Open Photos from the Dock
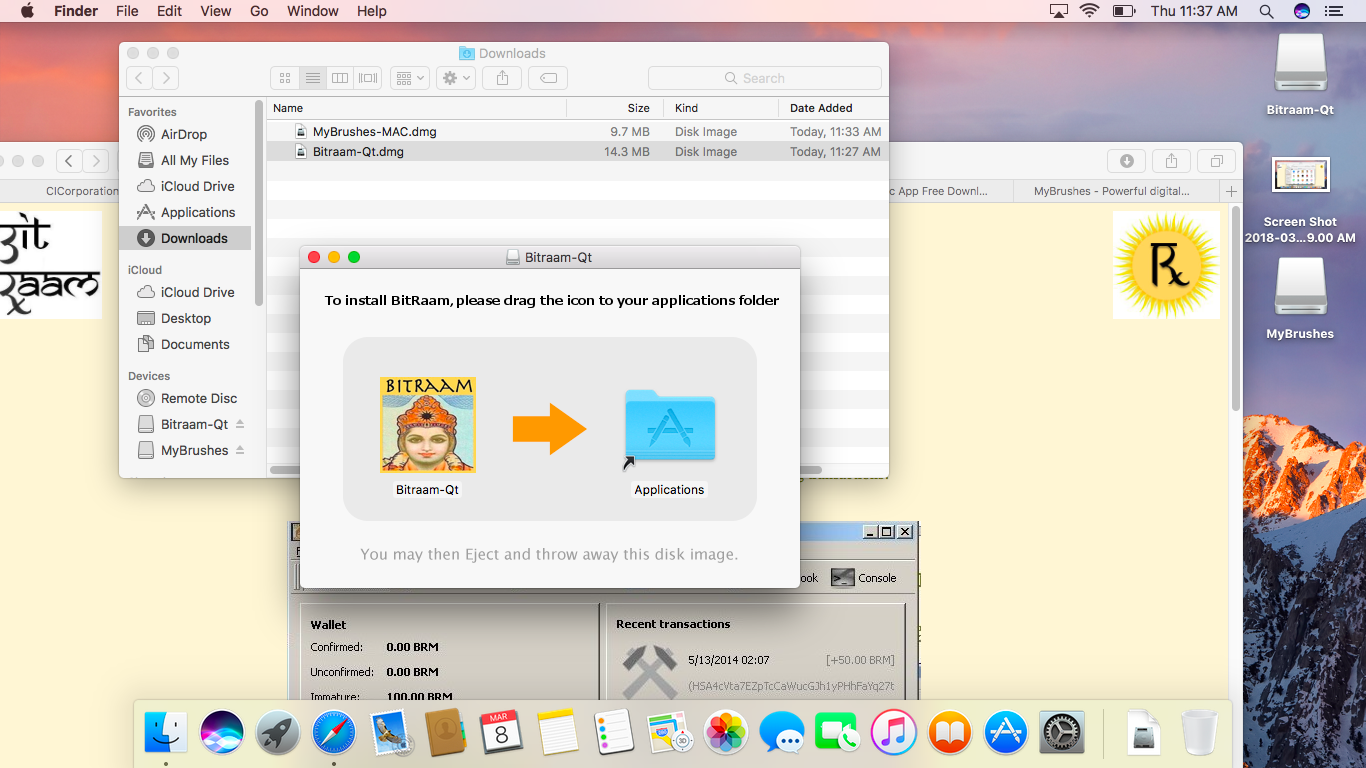 coord(726,733)
